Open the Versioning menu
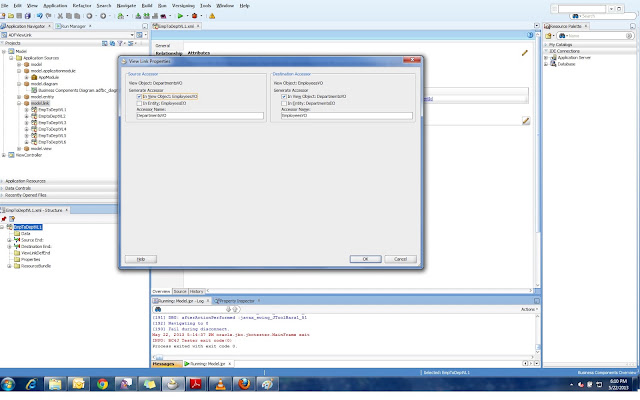This screenshot has width=640, height=400. pyautogui.click(x=183, y=6)
